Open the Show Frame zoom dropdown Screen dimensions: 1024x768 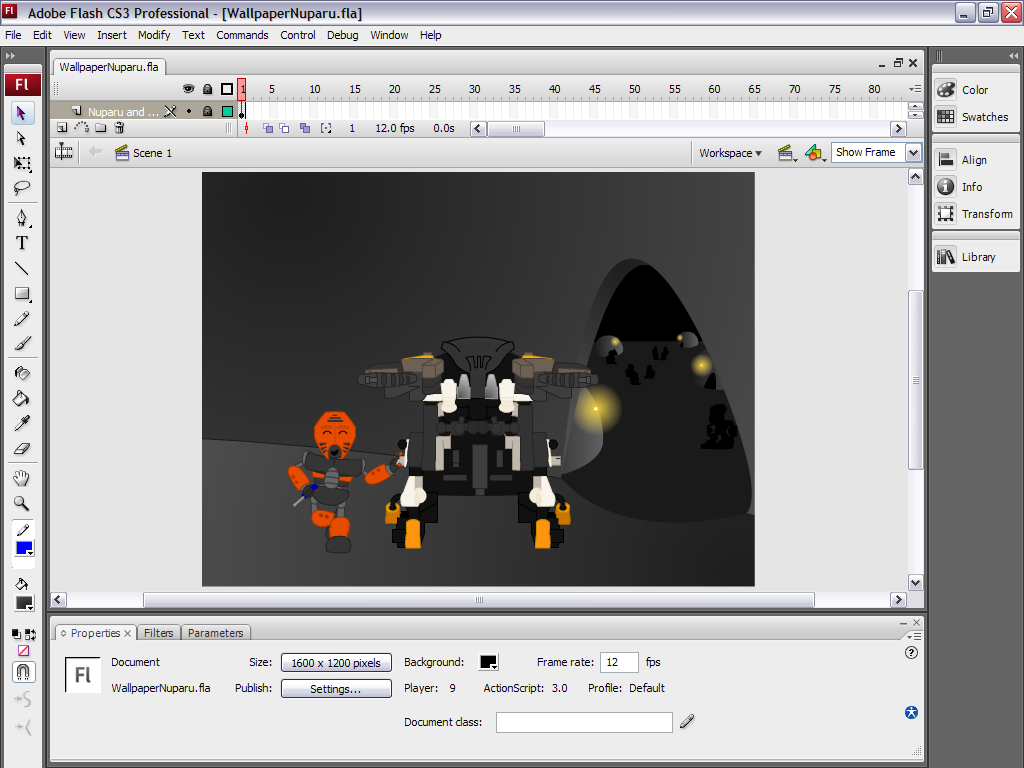tap(913, 153)
